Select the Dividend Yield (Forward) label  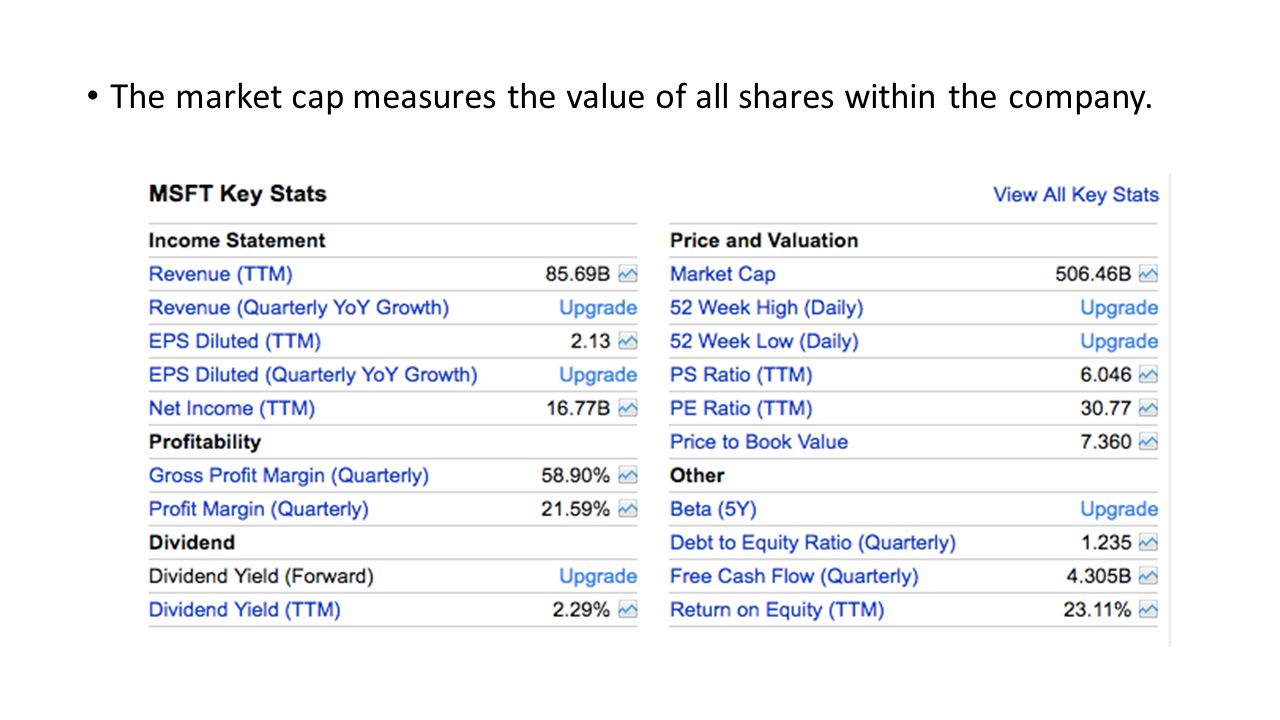261,576
